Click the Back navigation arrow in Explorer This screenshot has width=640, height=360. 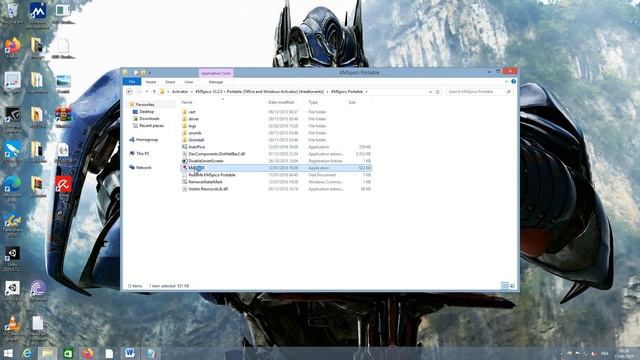(x=129, y=92)
